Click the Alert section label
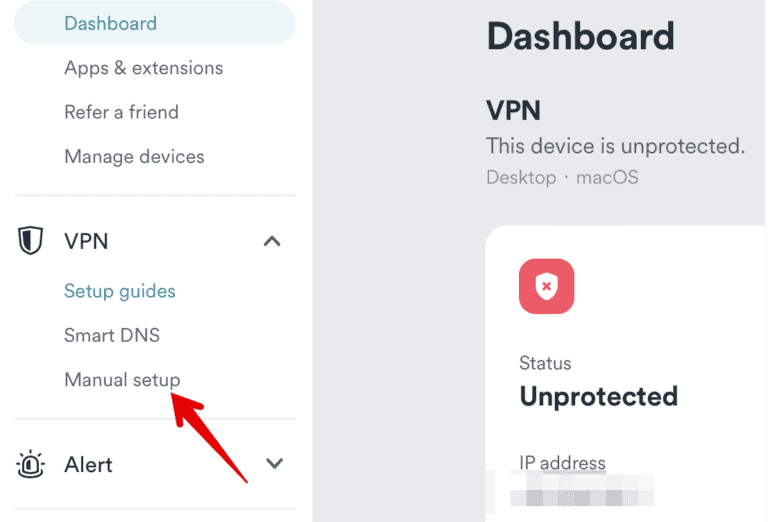Screen dimensions: 768x522 coord(88,464)
